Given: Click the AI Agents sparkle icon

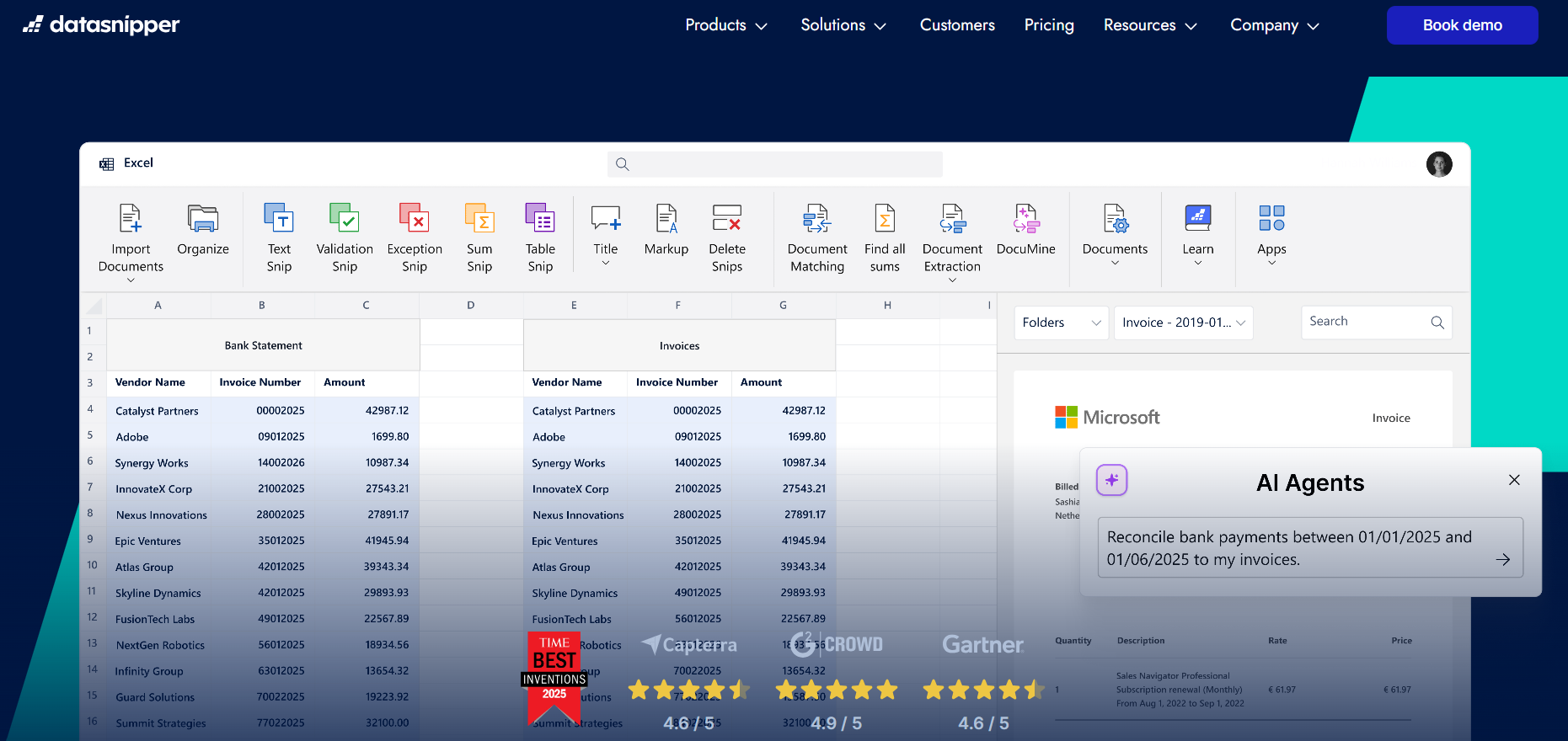Looking at the screenshot, I should pyautogui.click(x=1111, y=480).
